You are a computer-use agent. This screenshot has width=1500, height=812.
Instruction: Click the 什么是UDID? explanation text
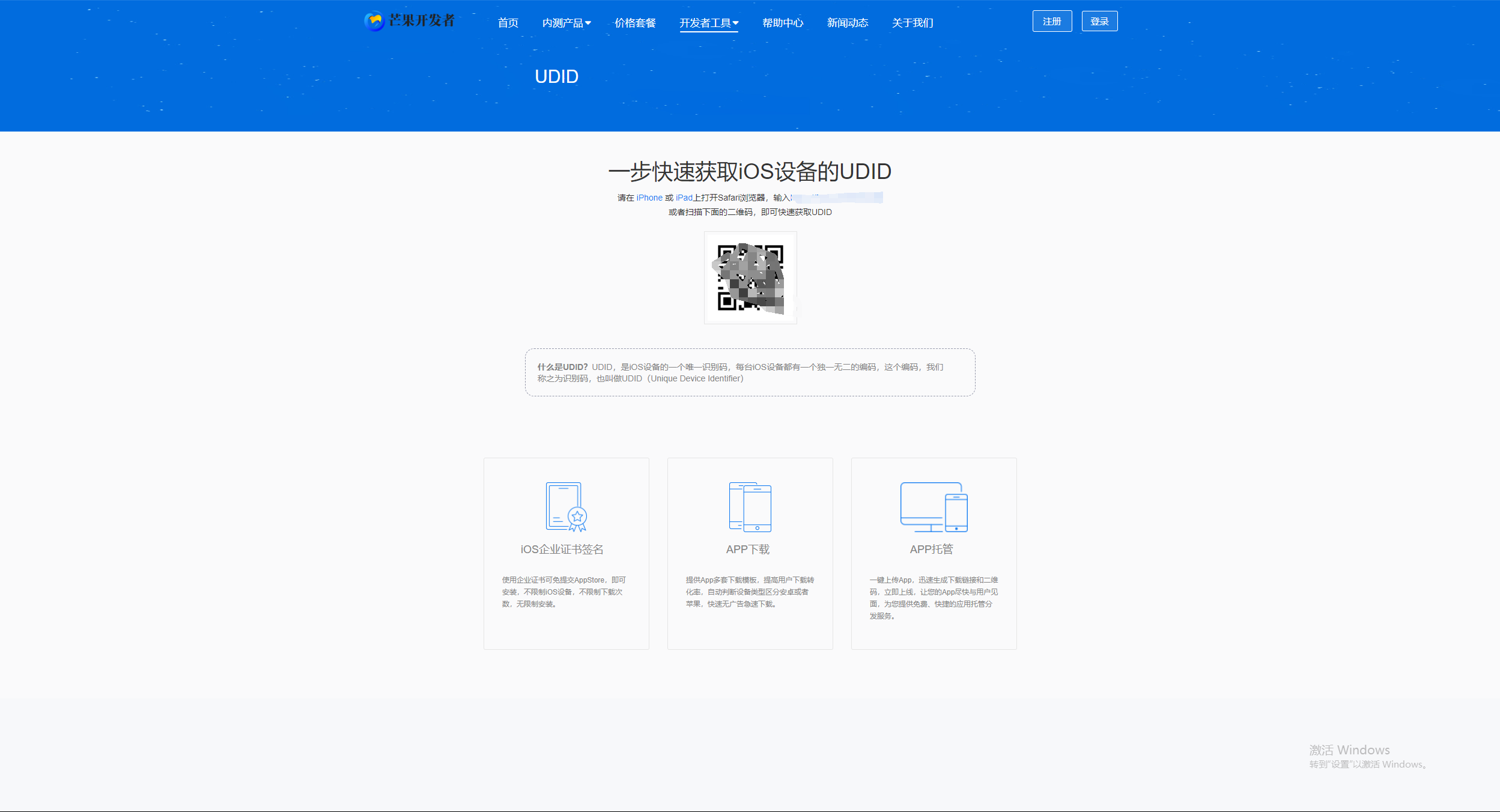(740, 372)
